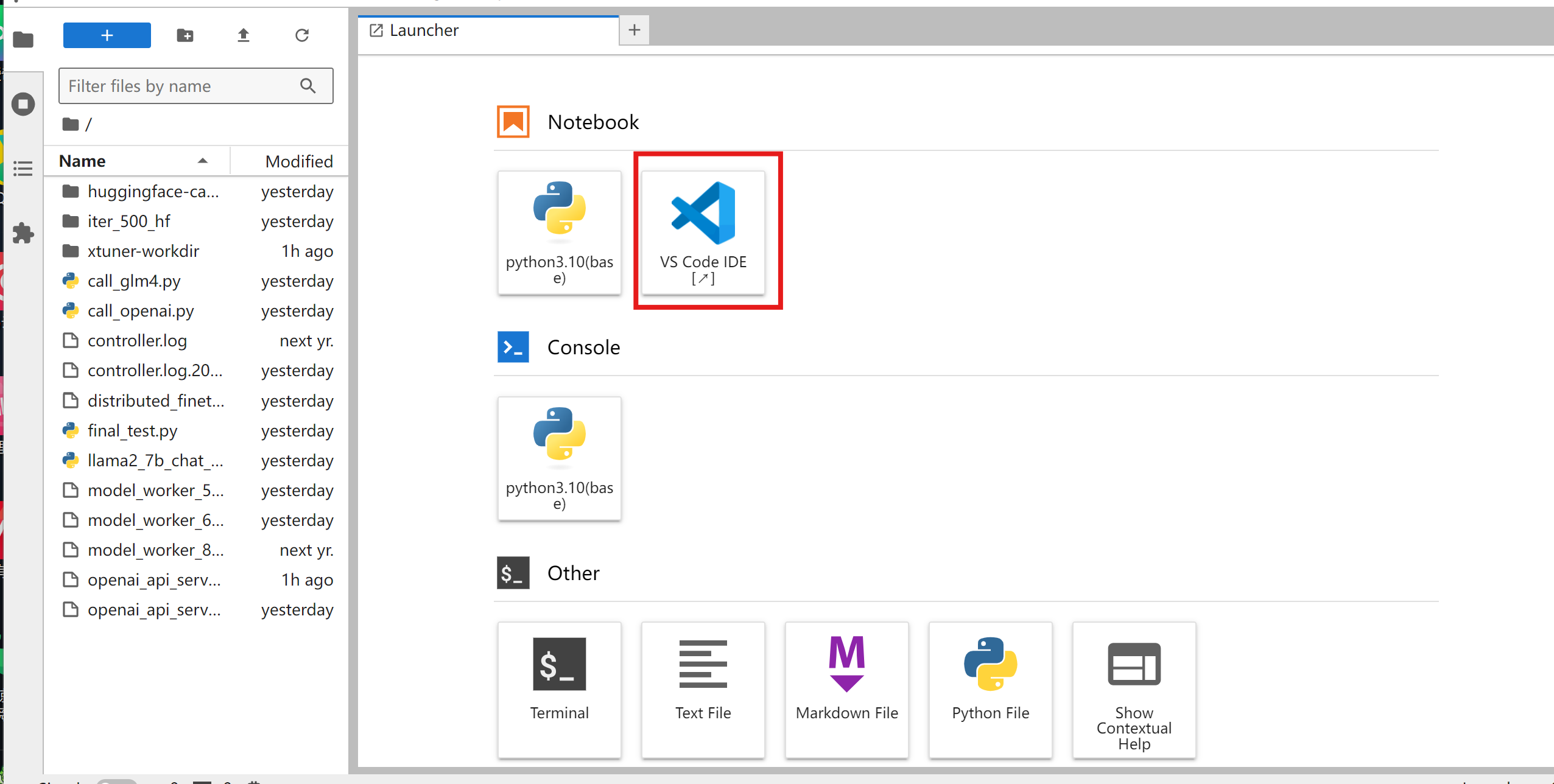This screenshot has height=784, width=1554.
Task: Select the huggingface-ca... folder
Action: point(197,192)
